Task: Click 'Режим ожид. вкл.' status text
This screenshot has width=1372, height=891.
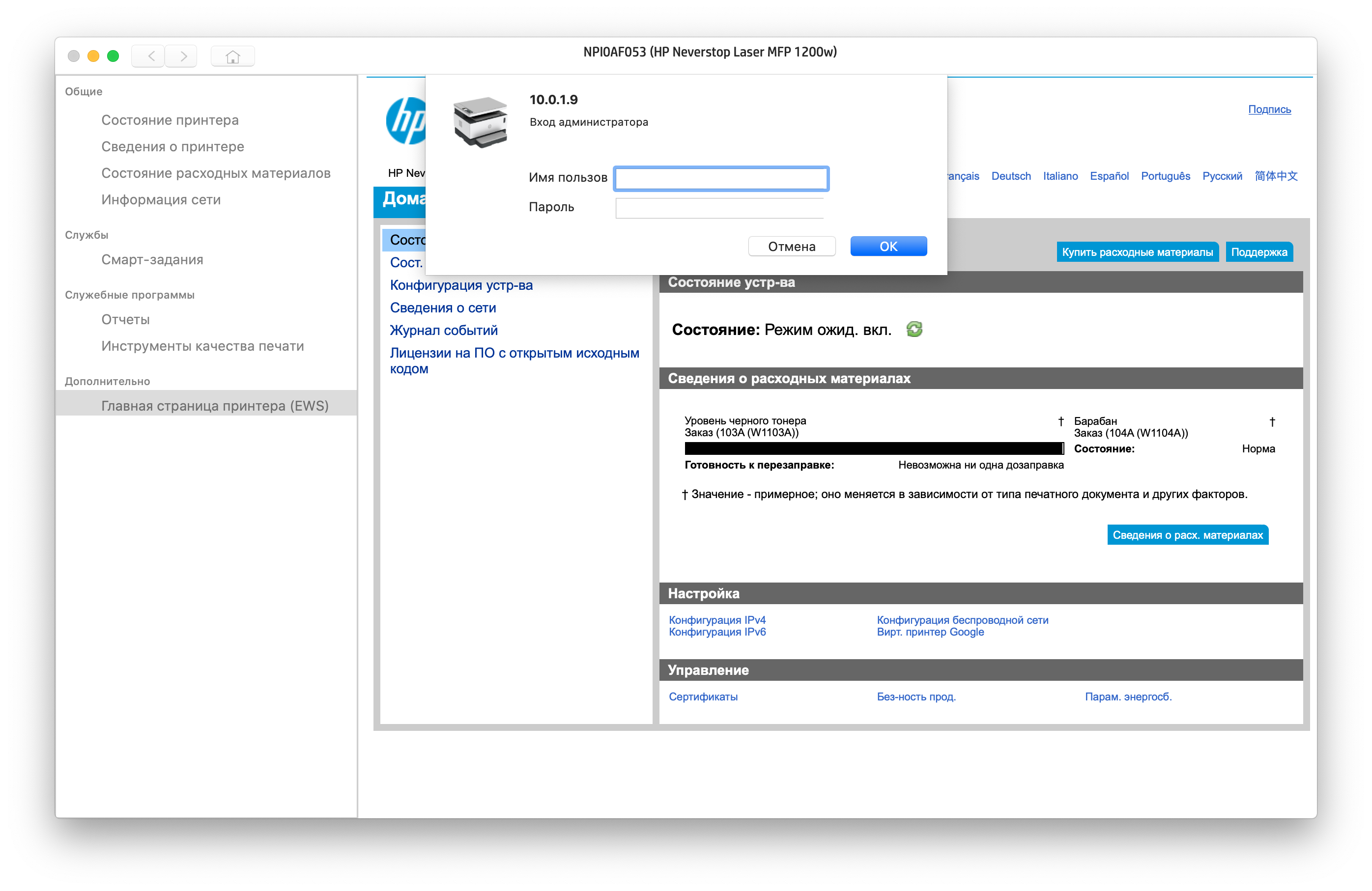Action: [x=828, y=330]
